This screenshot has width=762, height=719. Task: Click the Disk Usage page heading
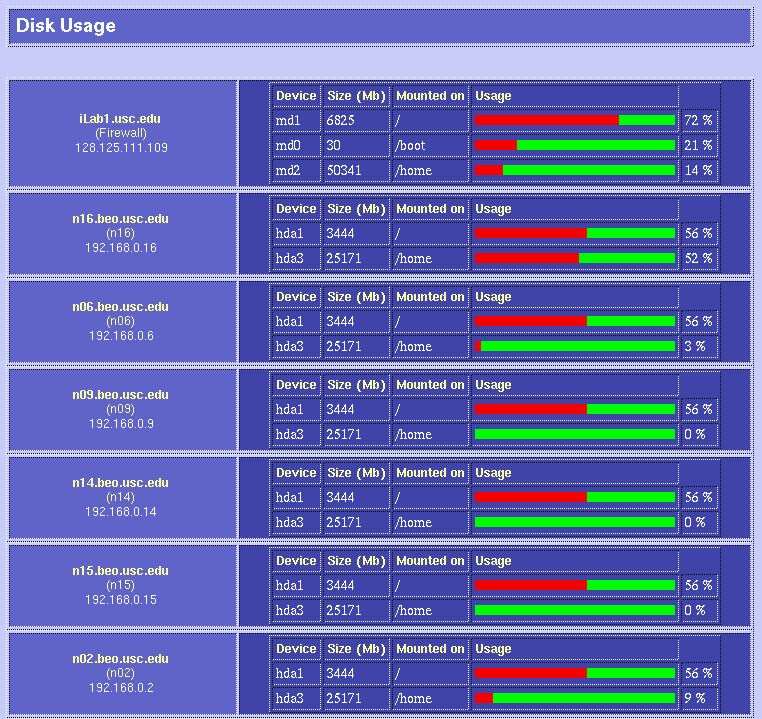coord(66,26)
